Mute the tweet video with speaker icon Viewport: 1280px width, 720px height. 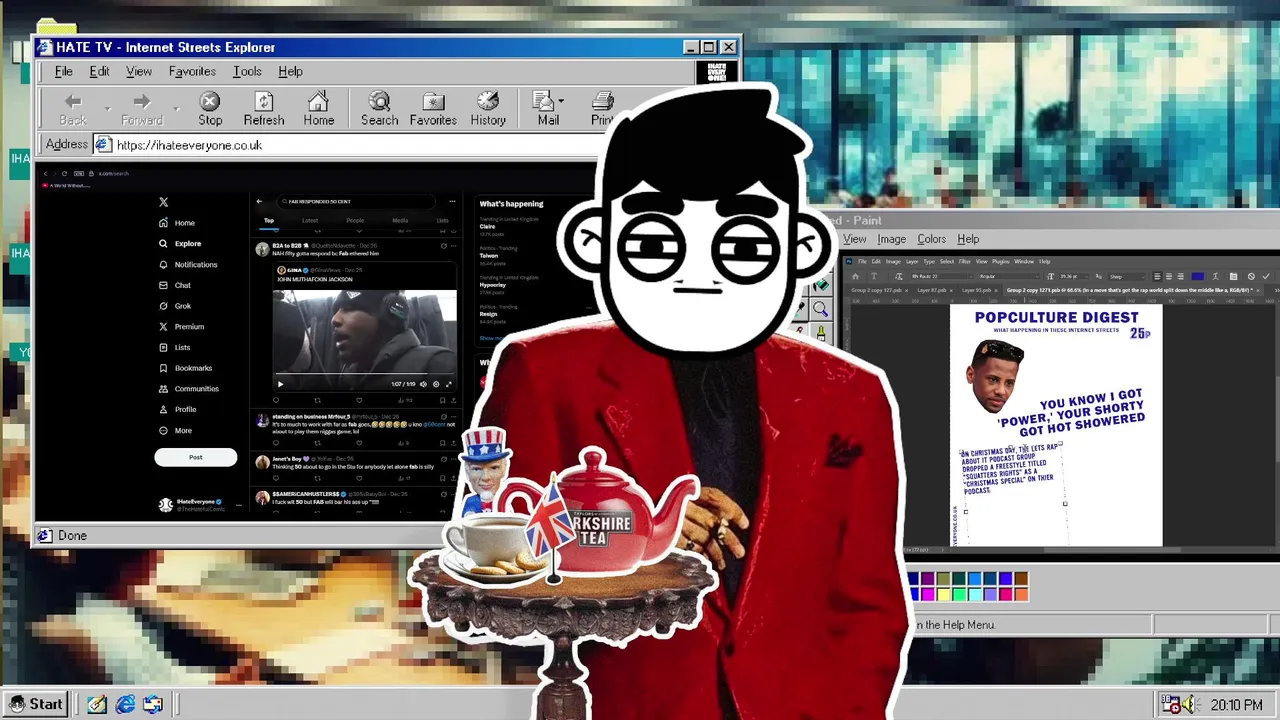pyautogui.click(x=423, y=384)
